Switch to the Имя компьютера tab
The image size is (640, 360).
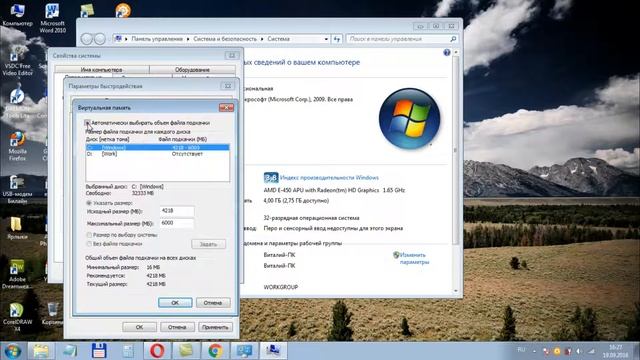(101, 70)
